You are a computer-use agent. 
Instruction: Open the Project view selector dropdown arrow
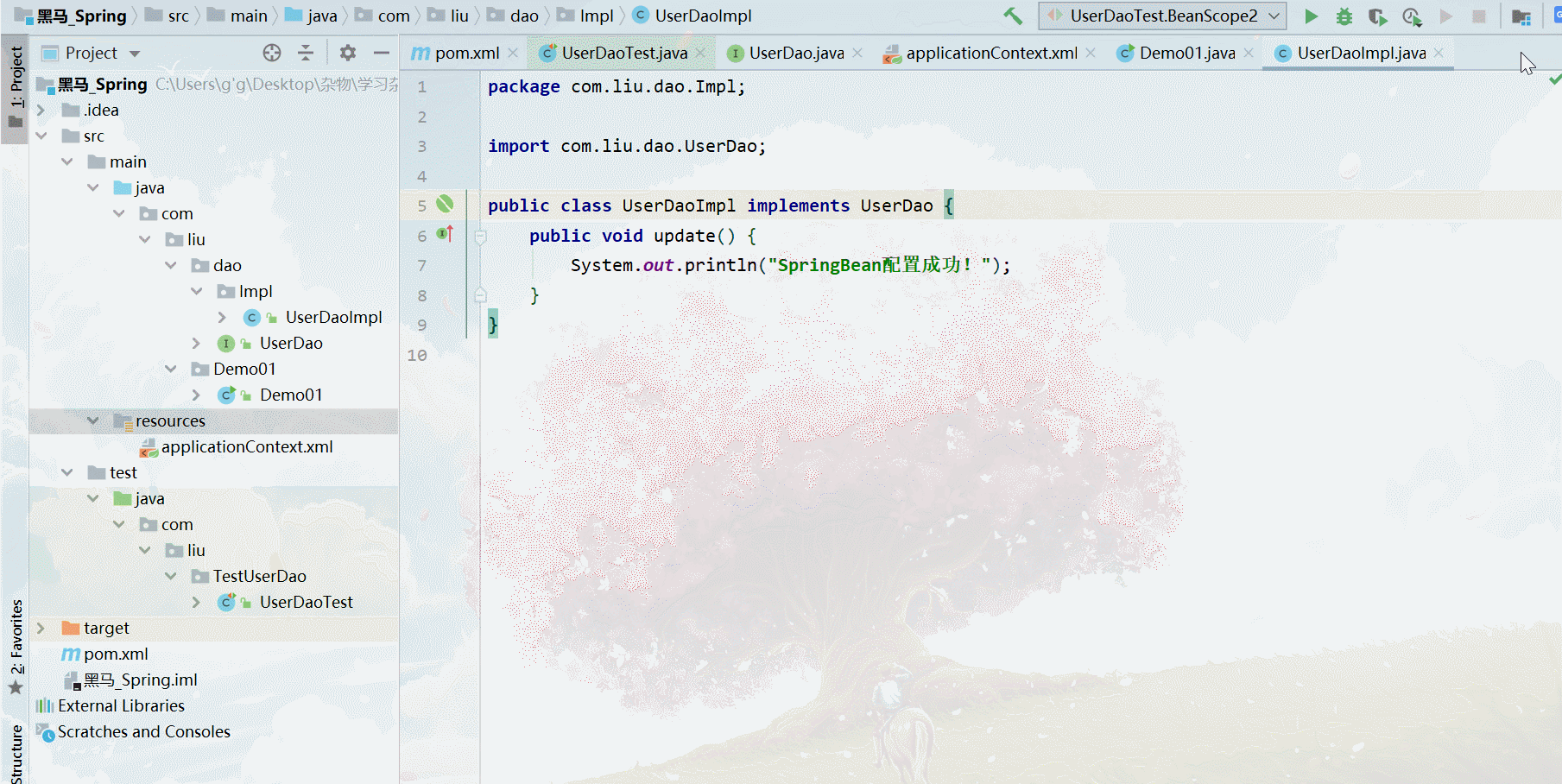coord(135,54)
